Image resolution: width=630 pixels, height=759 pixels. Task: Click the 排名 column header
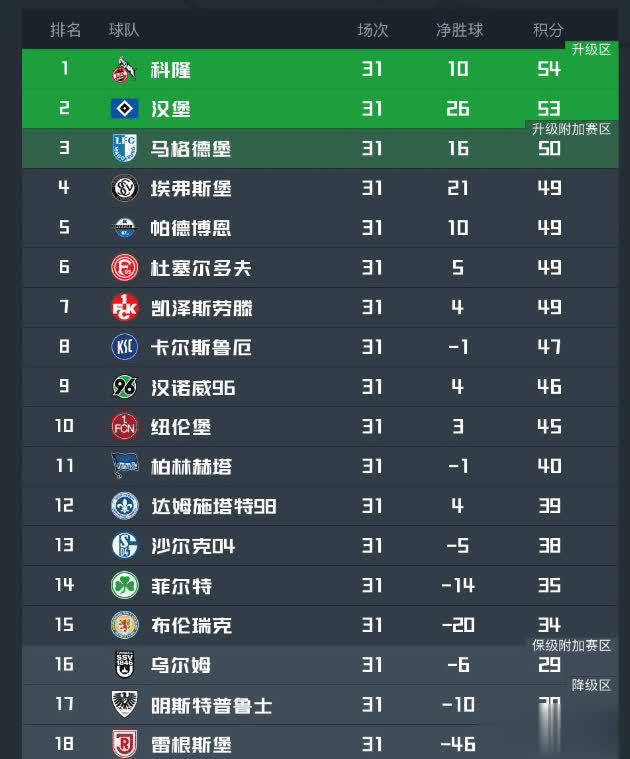click(66, 30)
